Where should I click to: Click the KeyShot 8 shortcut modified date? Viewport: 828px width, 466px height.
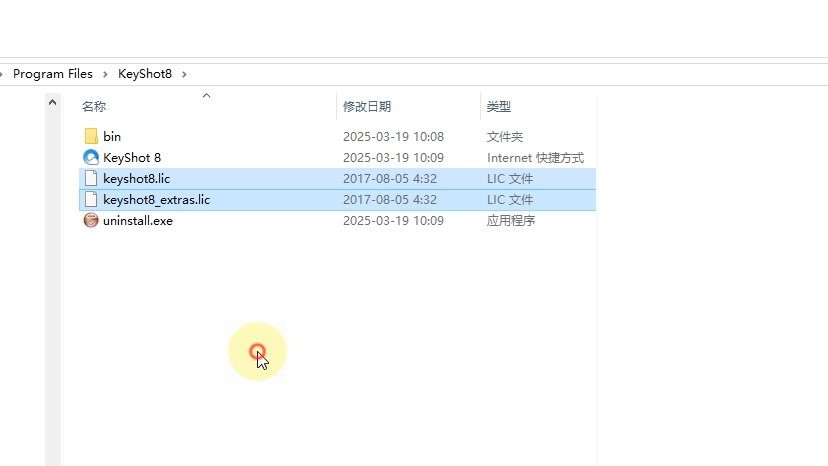point(393,158)
